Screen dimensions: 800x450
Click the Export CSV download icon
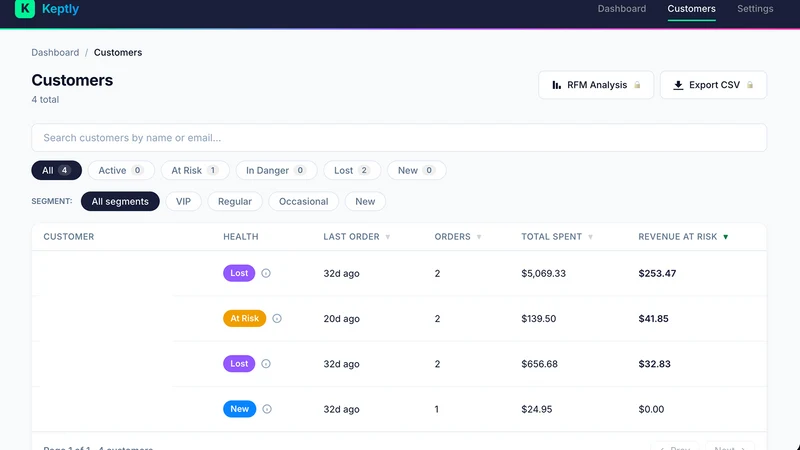(x=678, y=85)
